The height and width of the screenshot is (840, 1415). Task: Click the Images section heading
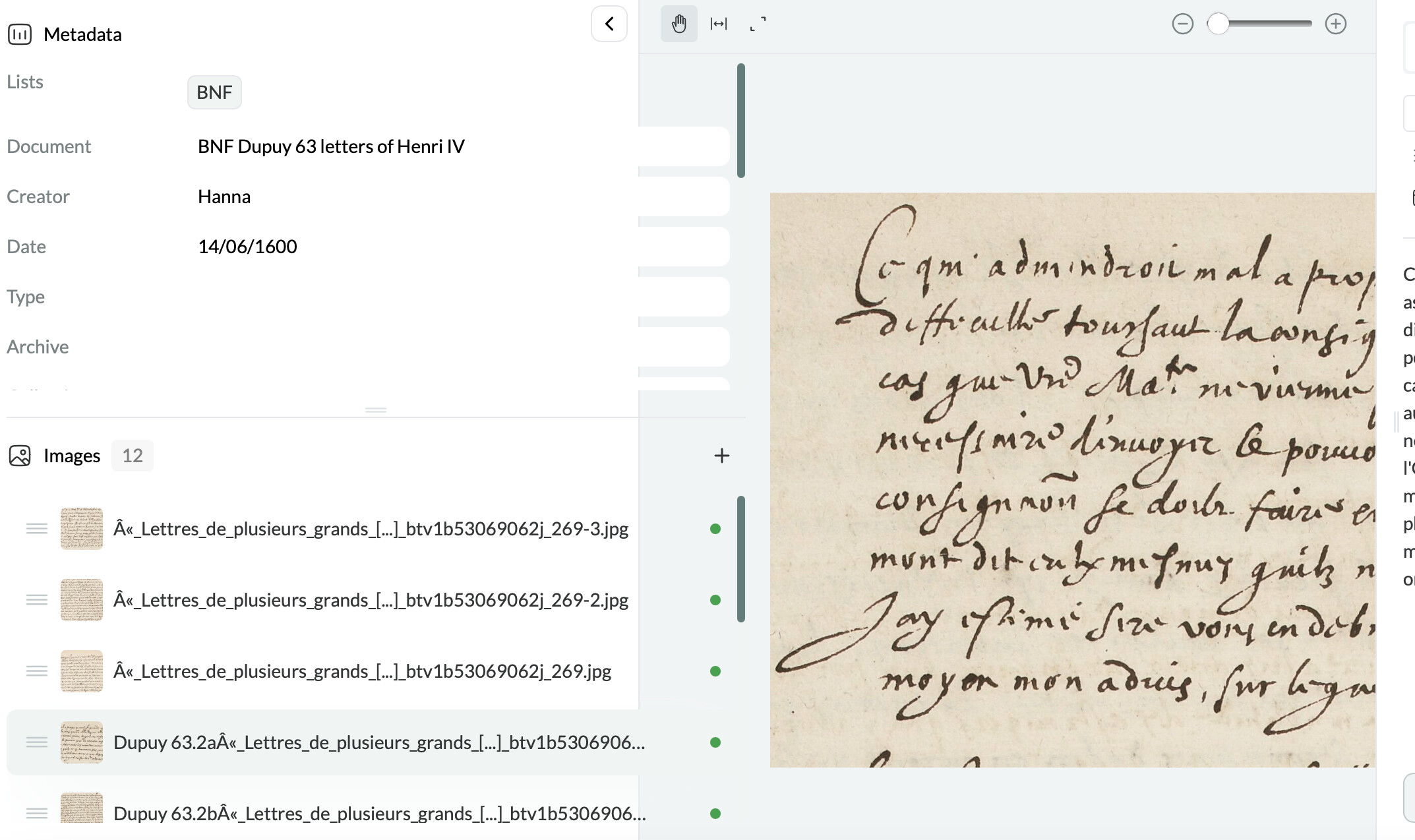[72, 456]
